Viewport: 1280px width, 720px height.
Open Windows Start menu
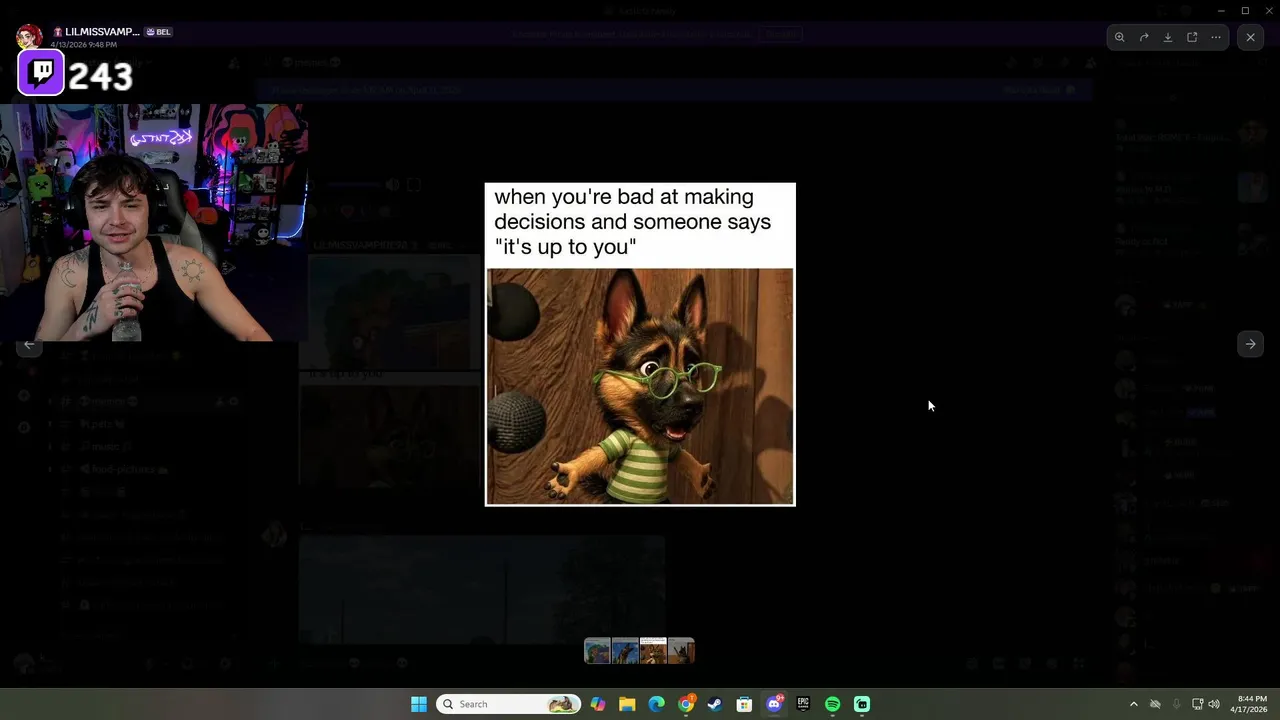419,704
